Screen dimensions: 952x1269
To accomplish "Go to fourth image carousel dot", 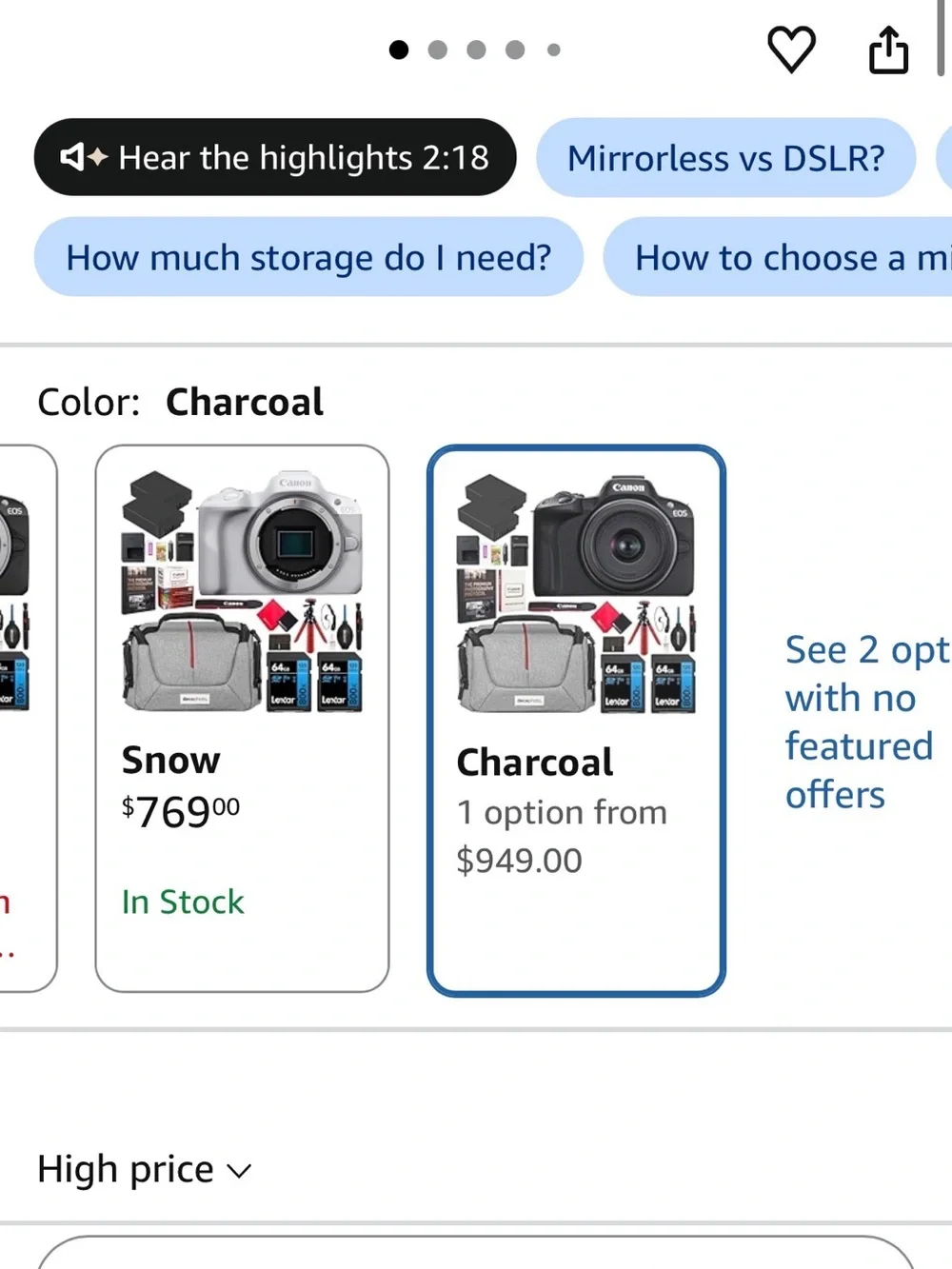I will (x=515, y=50).
